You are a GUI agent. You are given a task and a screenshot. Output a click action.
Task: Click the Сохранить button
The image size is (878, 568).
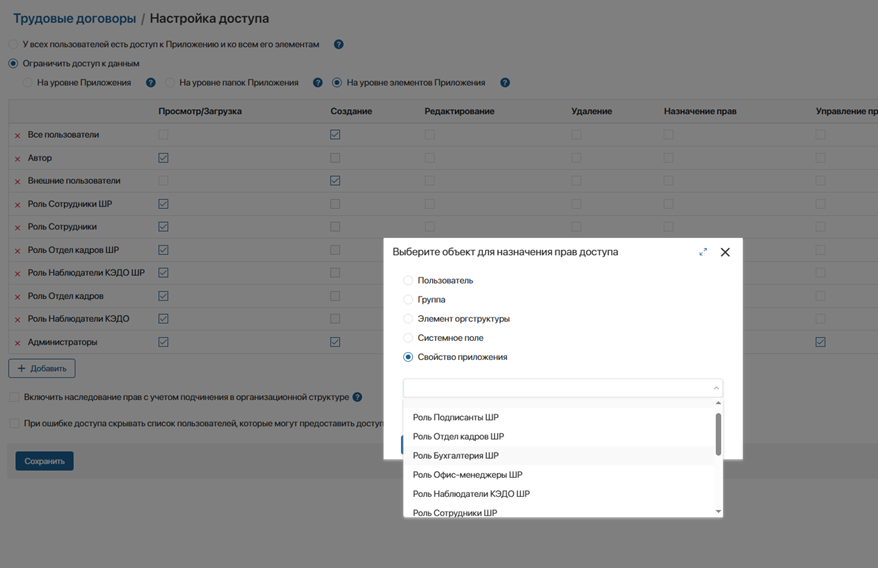coord(44,461)
